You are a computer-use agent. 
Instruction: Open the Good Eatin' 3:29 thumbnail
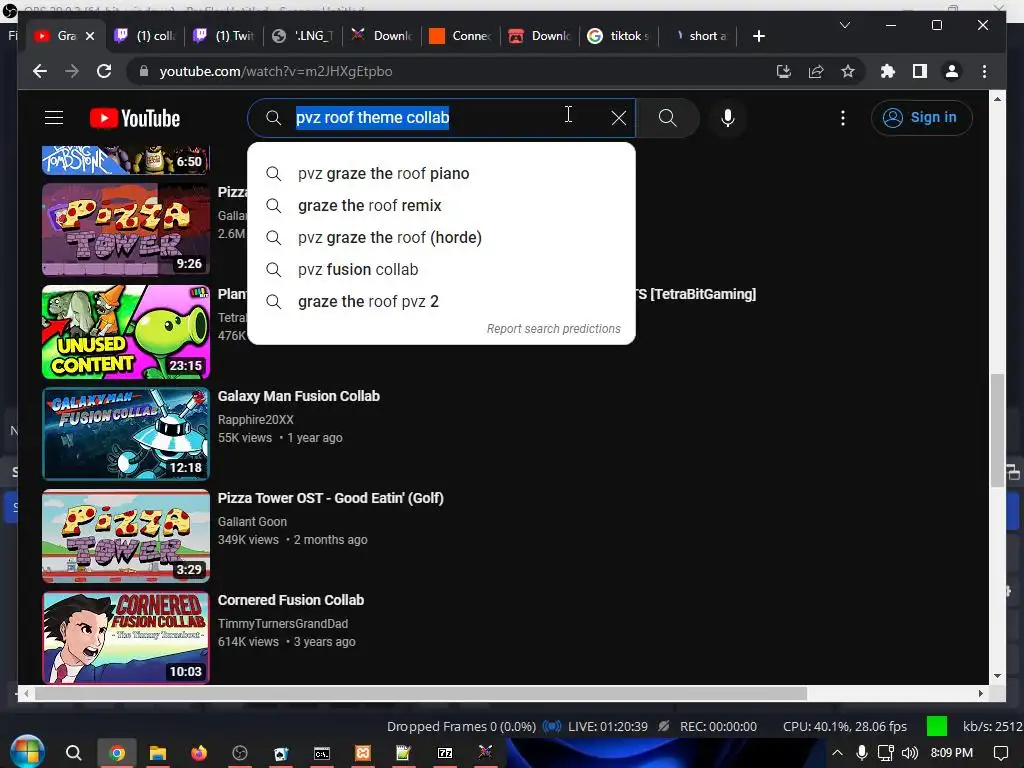(125, 536)
